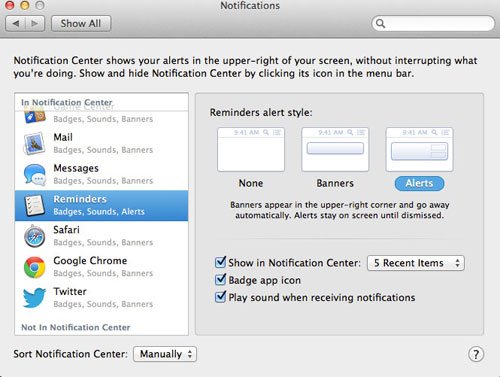Click the None style label
The height and width of the screenshot is (377, 500).
tap(251, 183)
